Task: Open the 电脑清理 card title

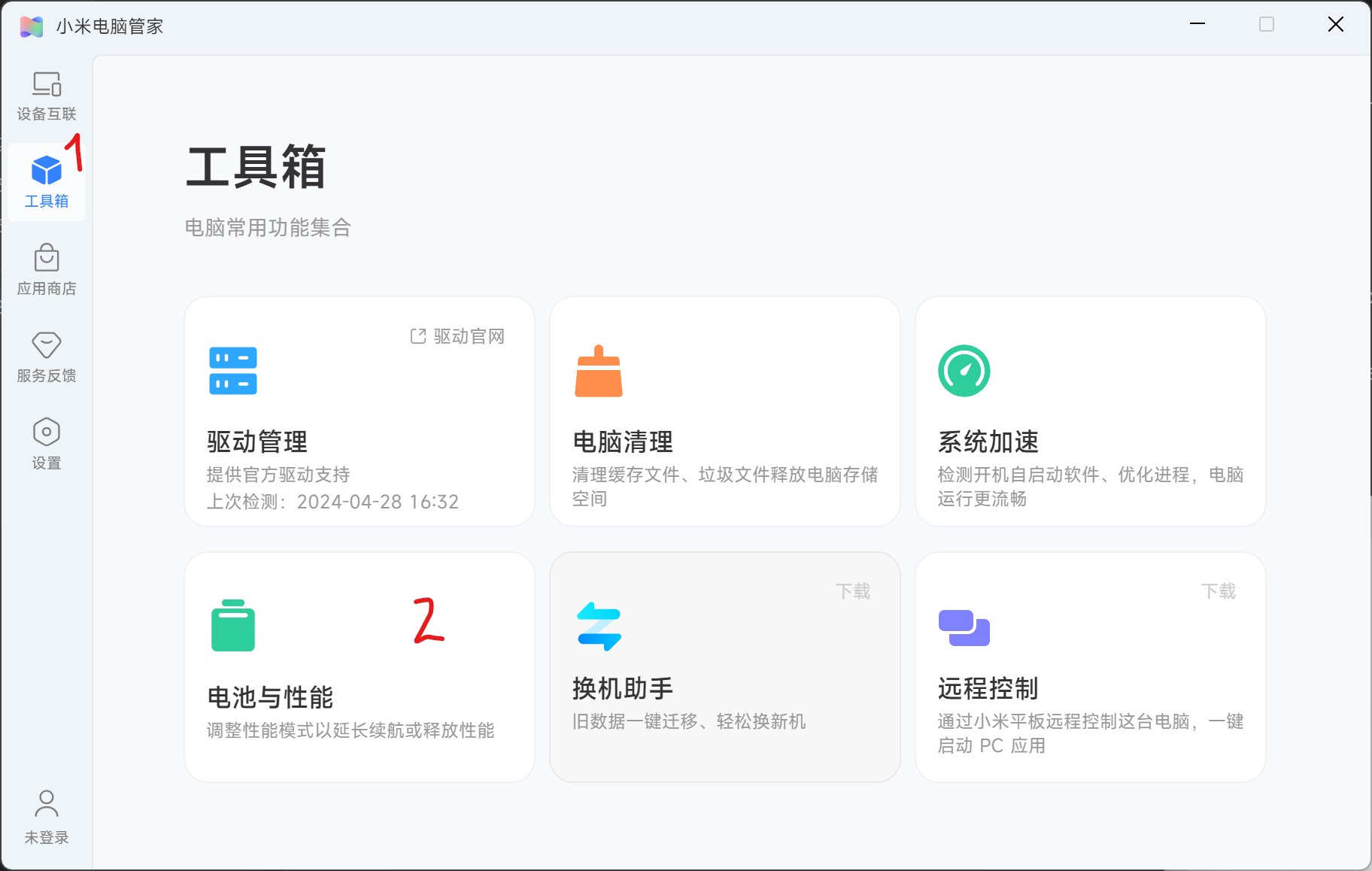Action: pos(623,442)
